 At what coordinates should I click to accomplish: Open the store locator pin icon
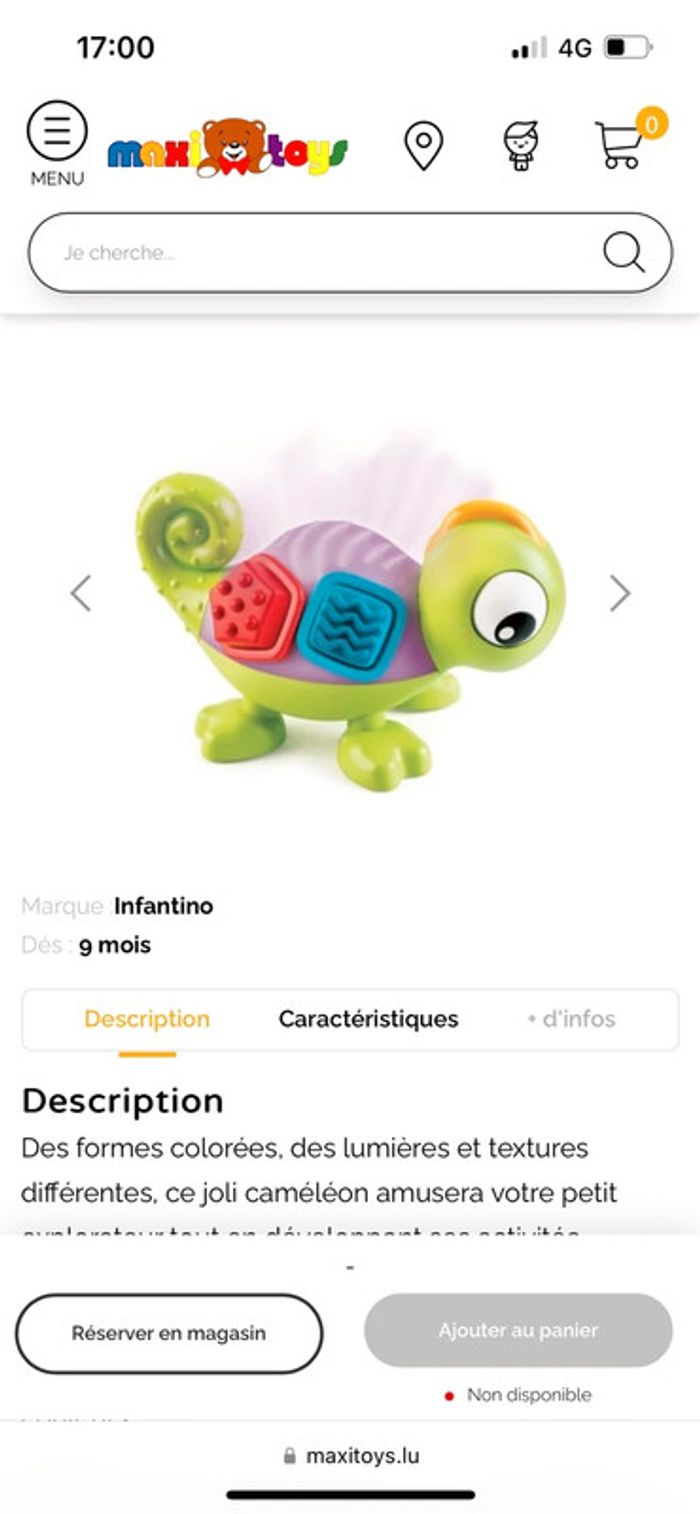click(x=423, y=146)
